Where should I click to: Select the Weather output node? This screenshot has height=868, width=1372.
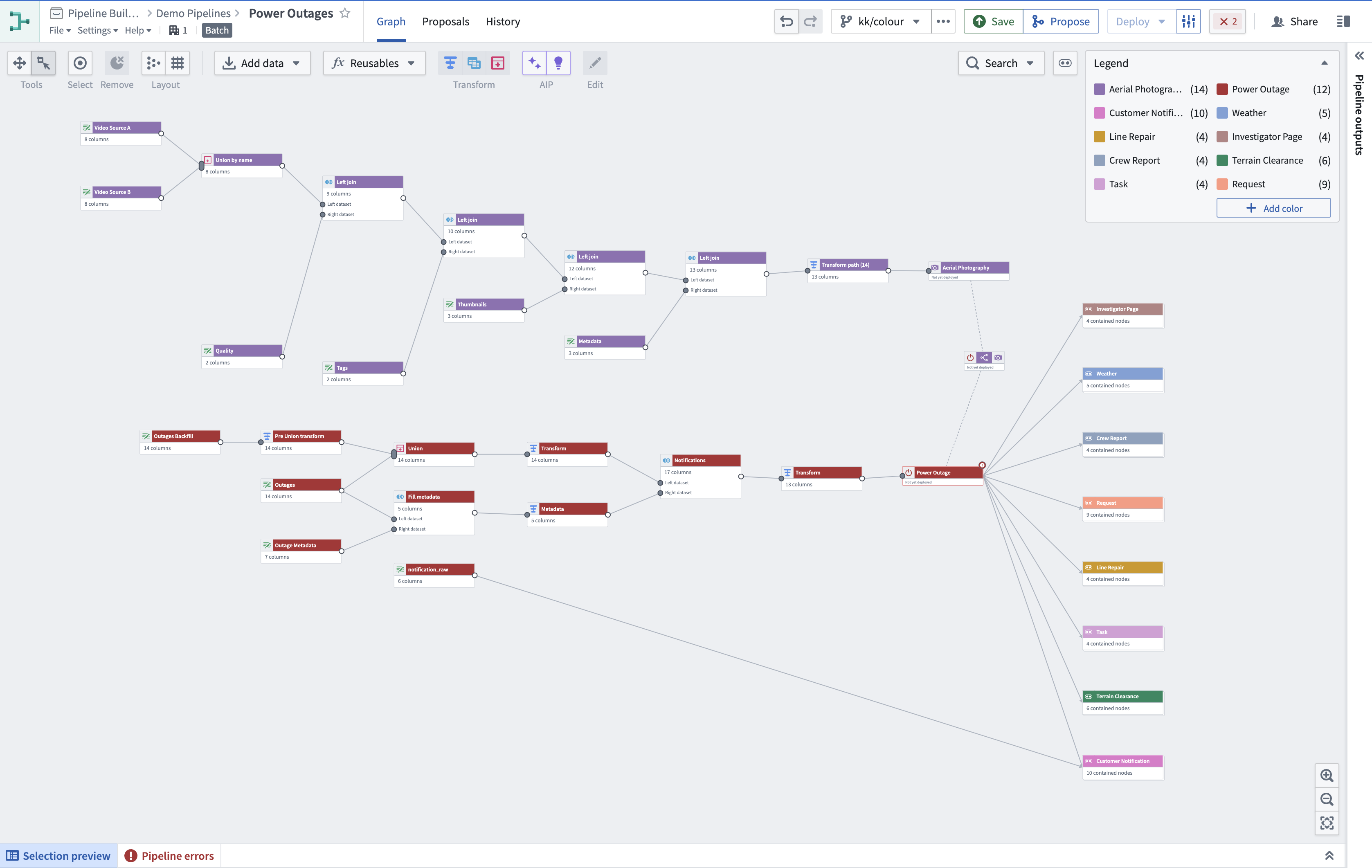pos(1122,380)
